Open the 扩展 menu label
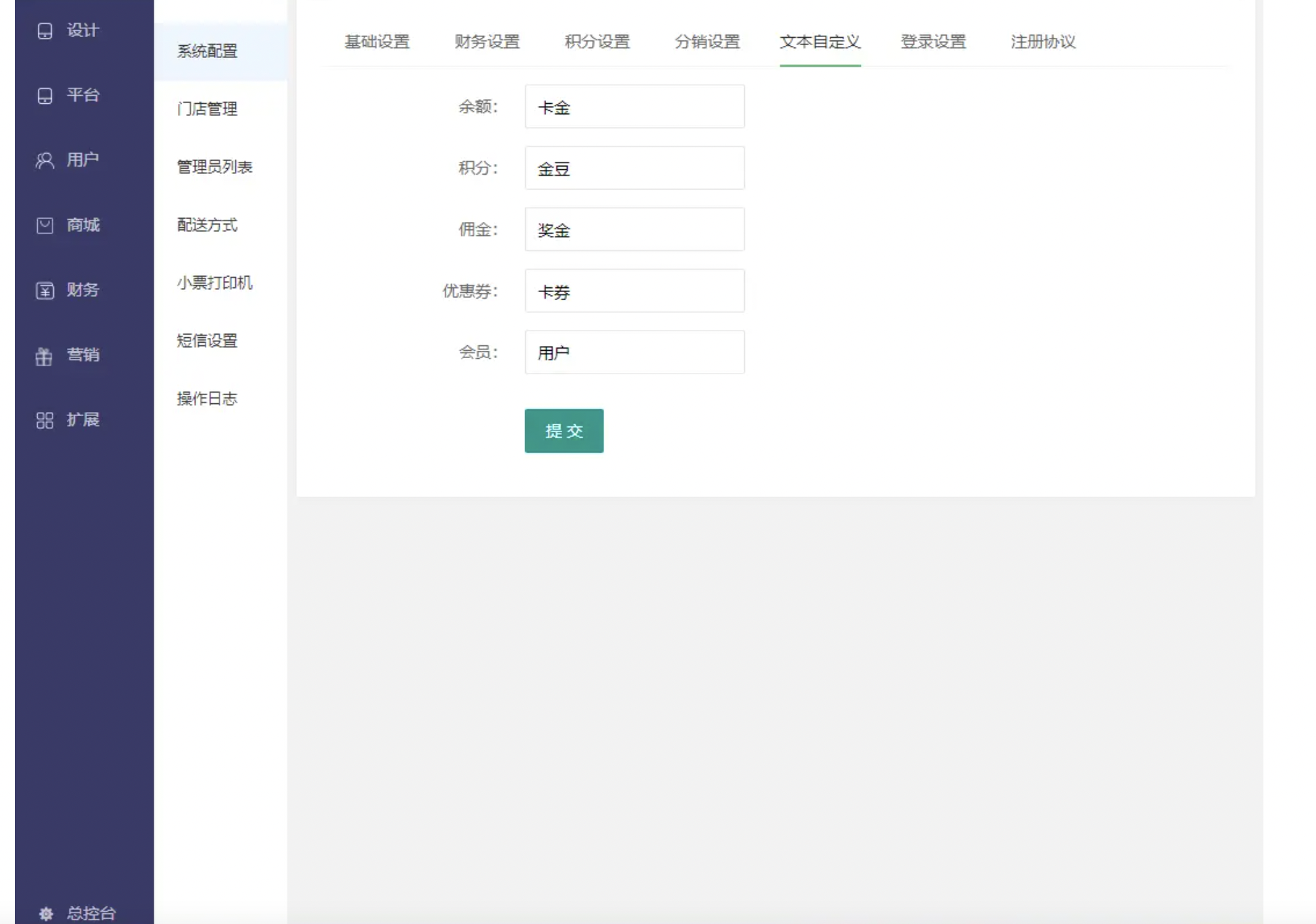This screenshot has width=1316, height=924. [x=83, y=420]
